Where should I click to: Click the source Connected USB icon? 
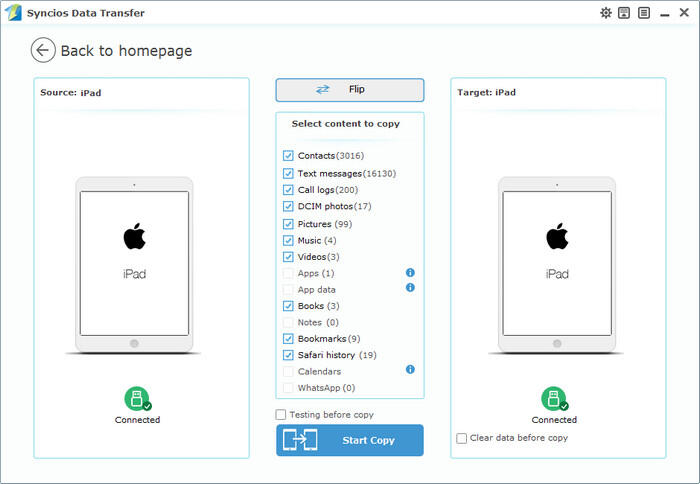tap(138, 398)
